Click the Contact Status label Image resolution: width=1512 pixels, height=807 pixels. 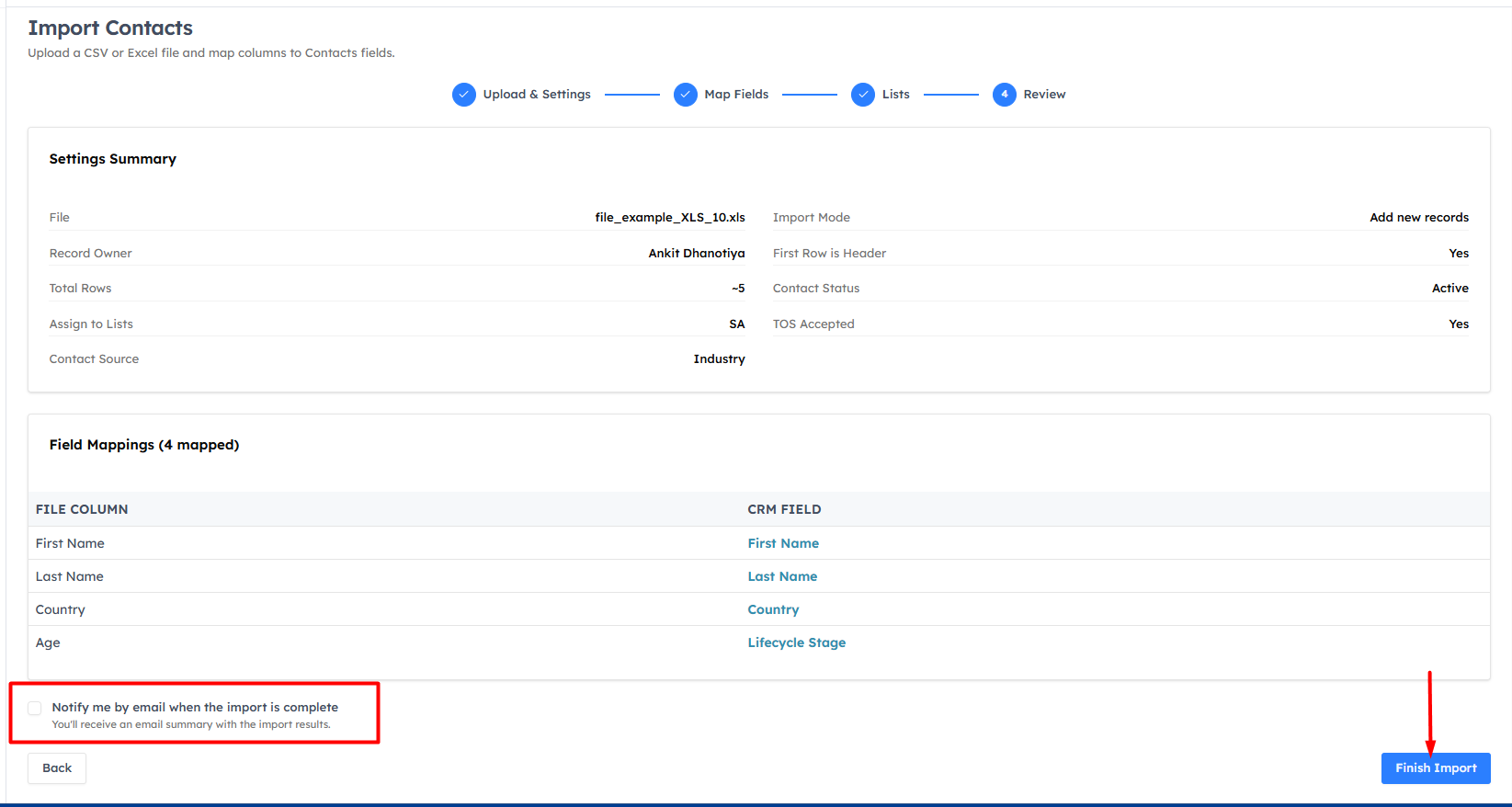816,289
